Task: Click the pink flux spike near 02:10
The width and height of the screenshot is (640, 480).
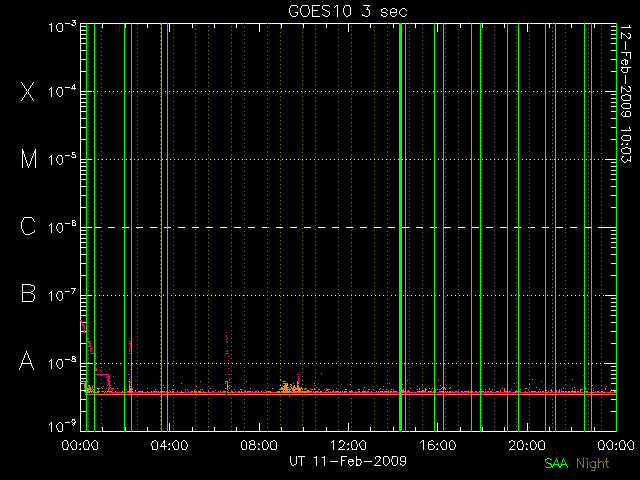Action: [130, 365]
